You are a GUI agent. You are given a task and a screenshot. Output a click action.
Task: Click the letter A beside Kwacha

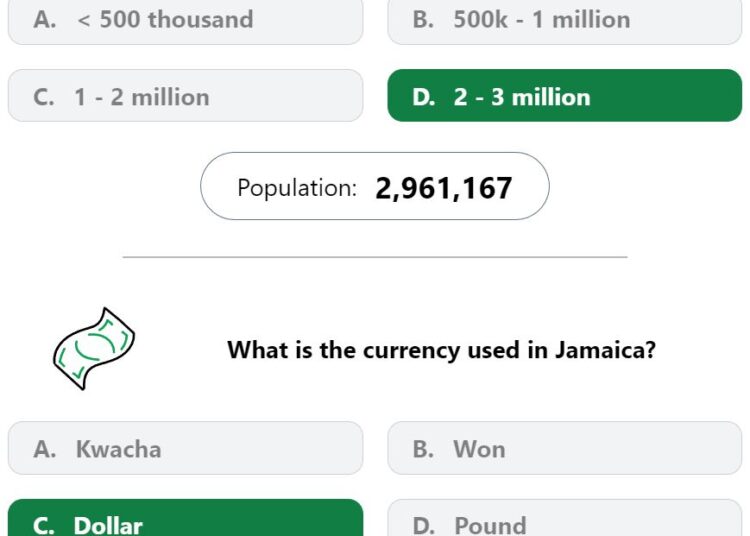(45, 449)
